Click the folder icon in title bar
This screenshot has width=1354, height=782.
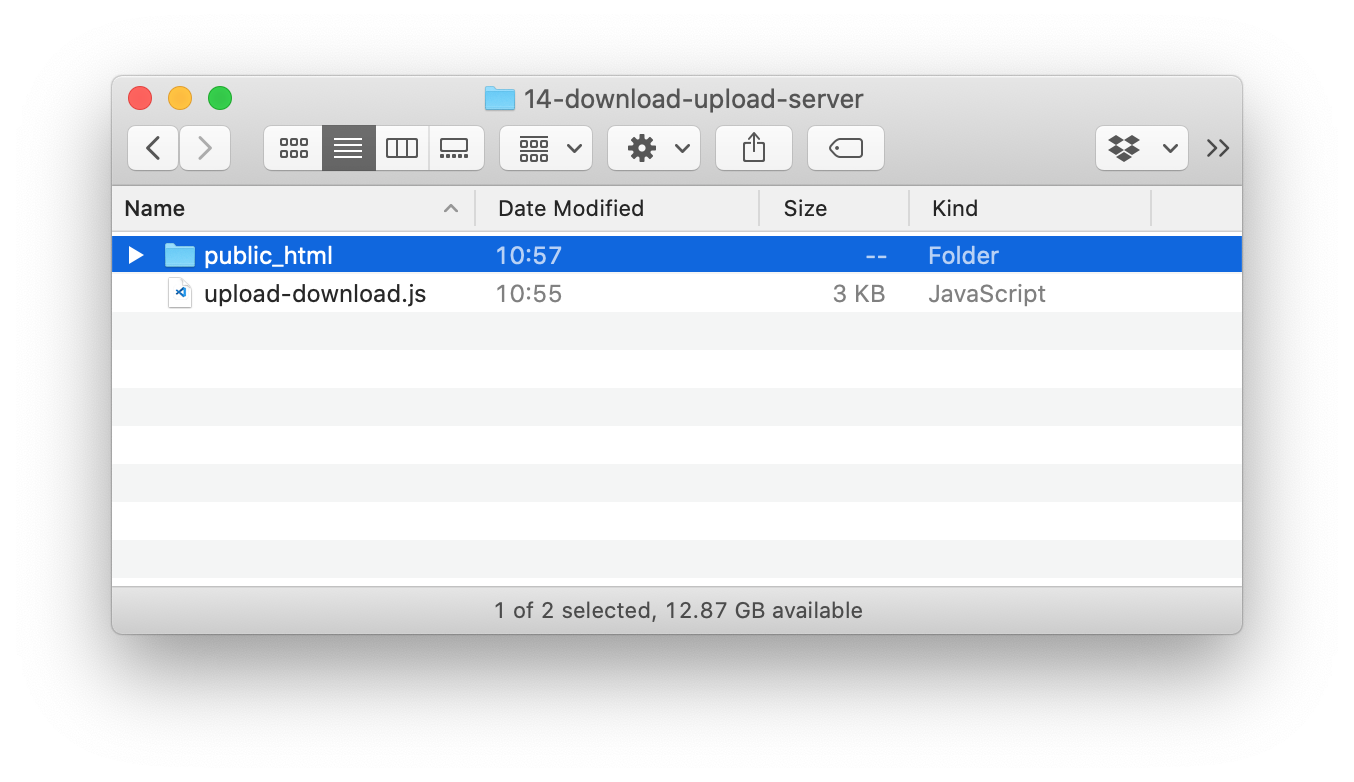pyautogui.click(x=499, y=99)
